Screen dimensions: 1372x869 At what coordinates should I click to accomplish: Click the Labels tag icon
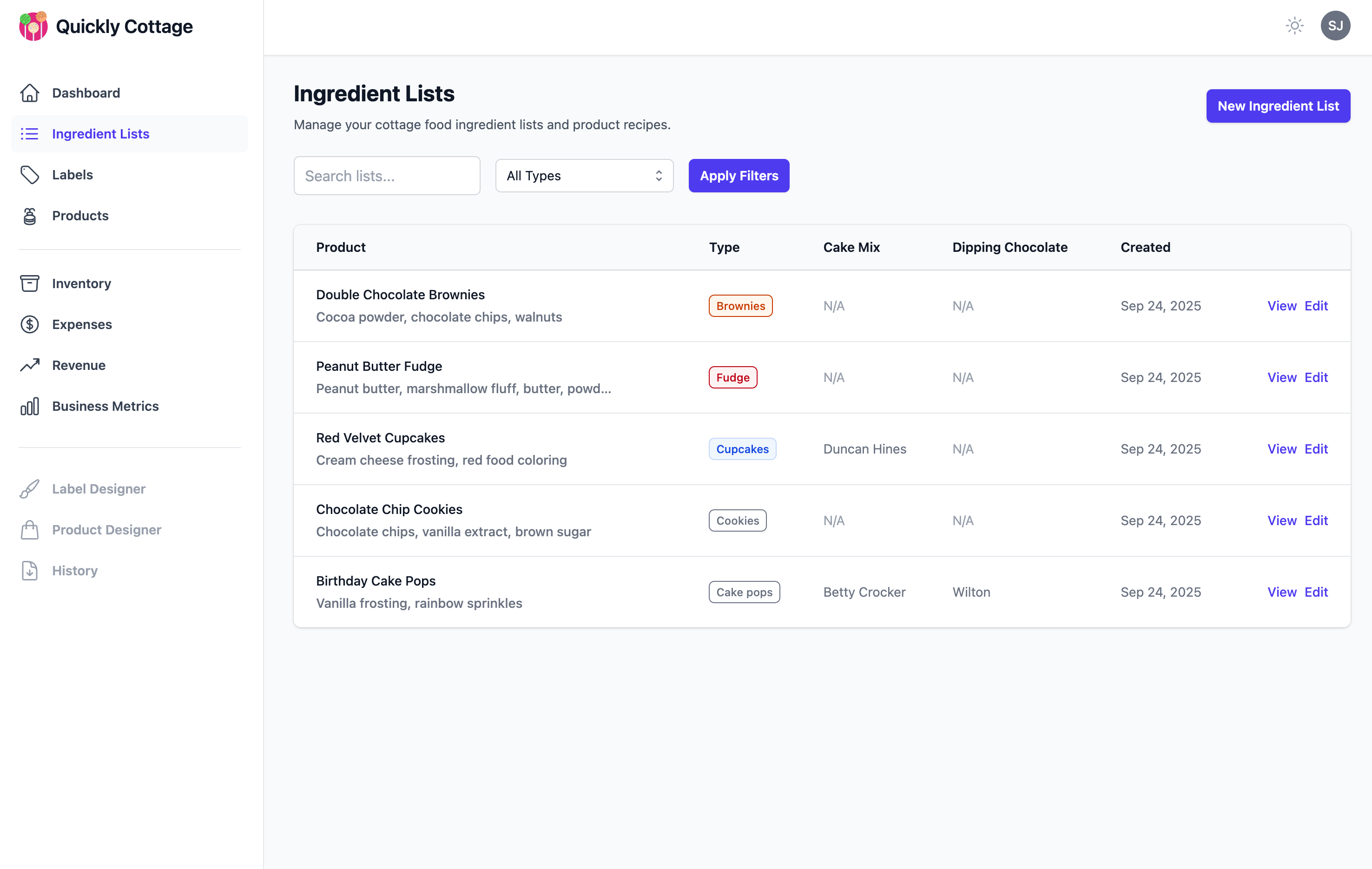tap(30, 175)
